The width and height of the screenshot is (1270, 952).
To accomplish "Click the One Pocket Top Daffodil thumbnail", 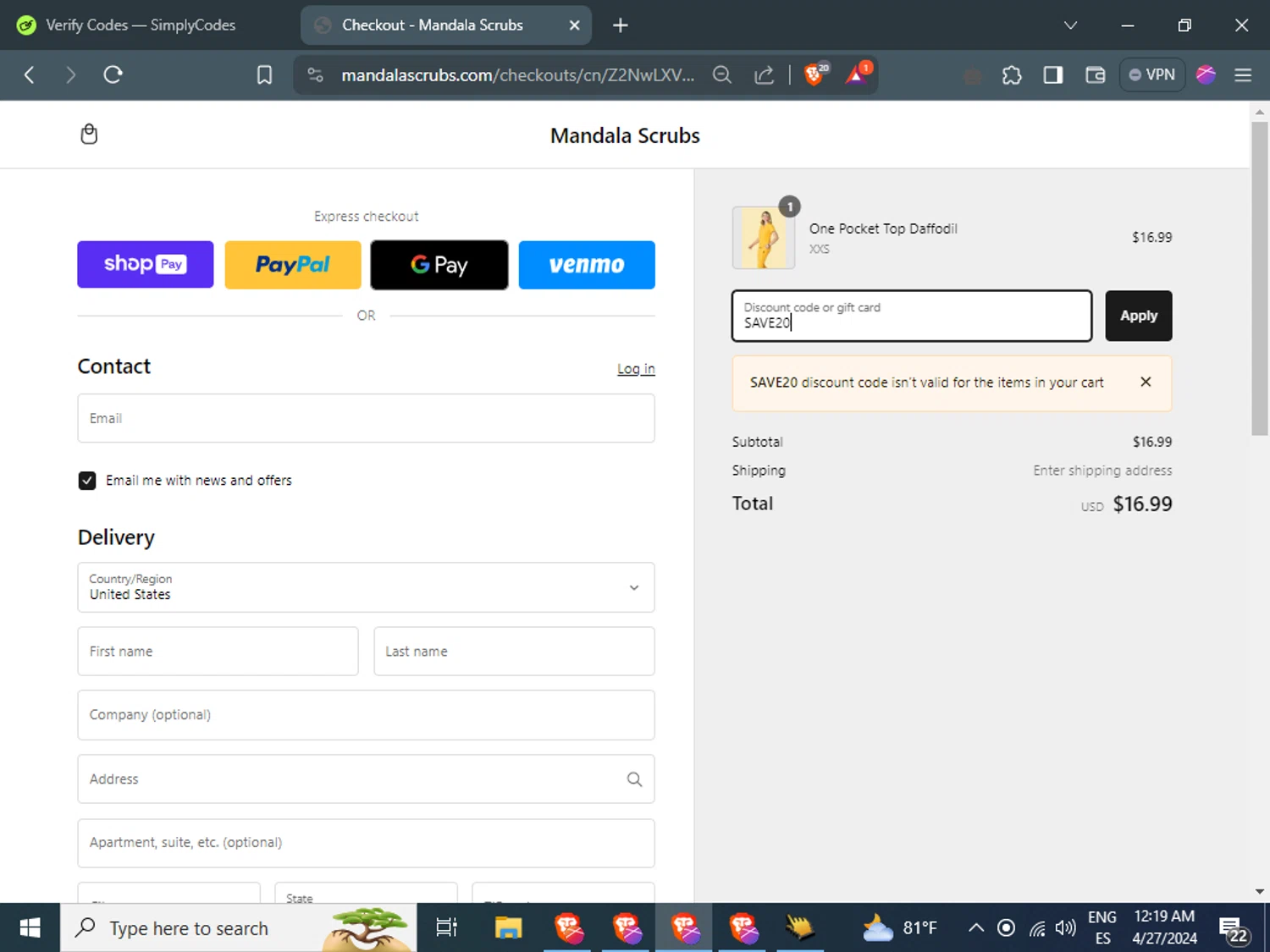I will 764,238.
